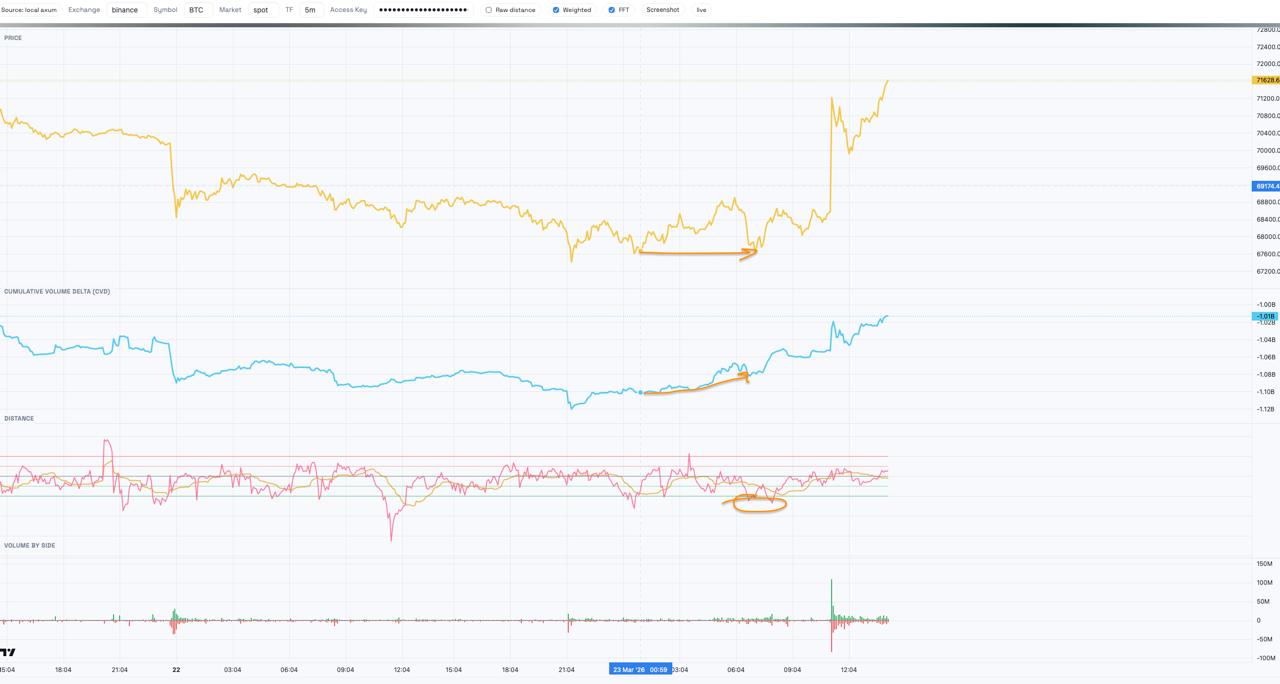
Task: Toggle the FFT checkbox off
Action: pos(612,10)
